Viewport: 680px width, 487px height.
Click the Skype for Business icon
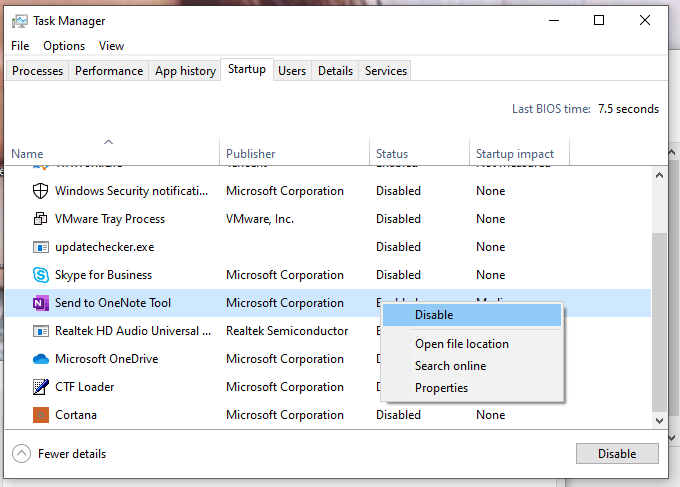[x=41, y=275]
